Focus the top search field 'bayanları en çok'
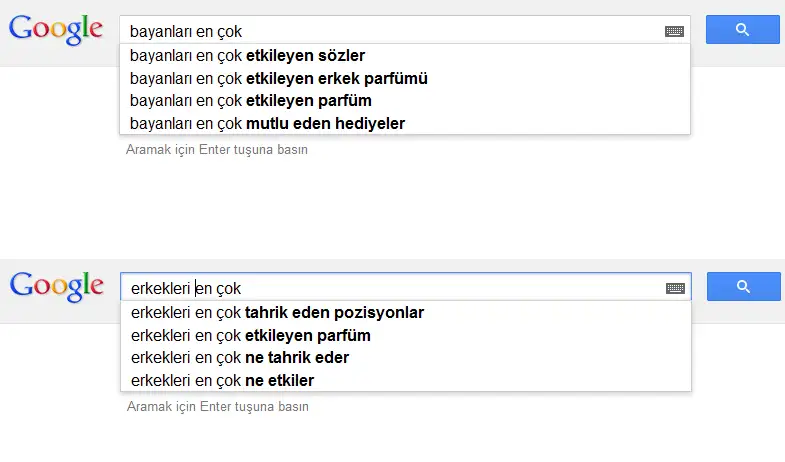Image resolution: width=785 pixels, height=462 pixels. (x=390, y=30)
